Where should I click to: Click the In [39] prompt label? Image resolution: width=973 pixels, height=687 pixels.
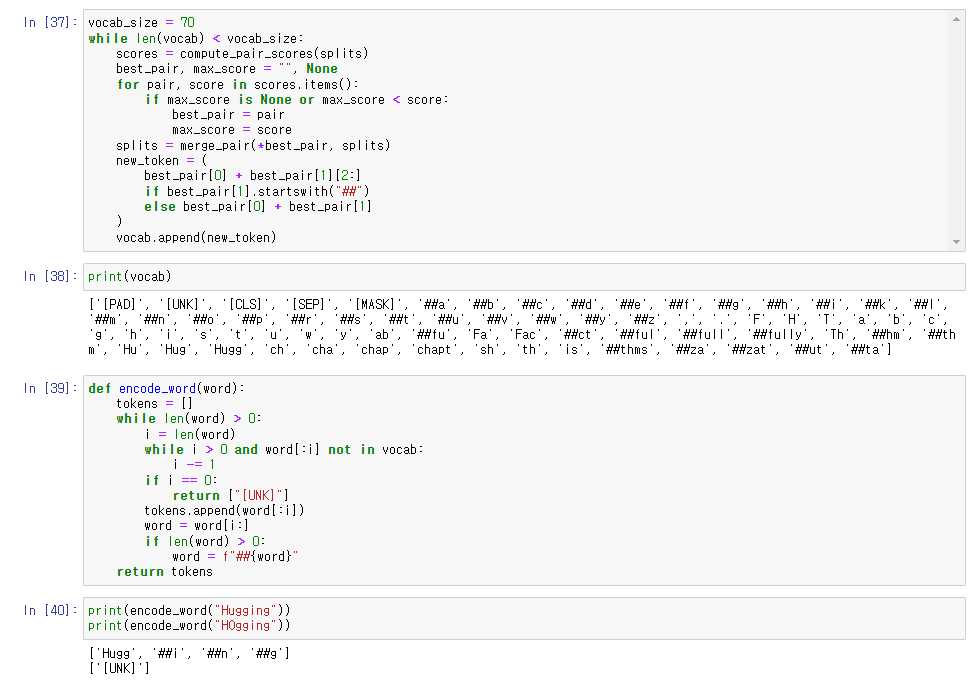(x=50, y=388)
